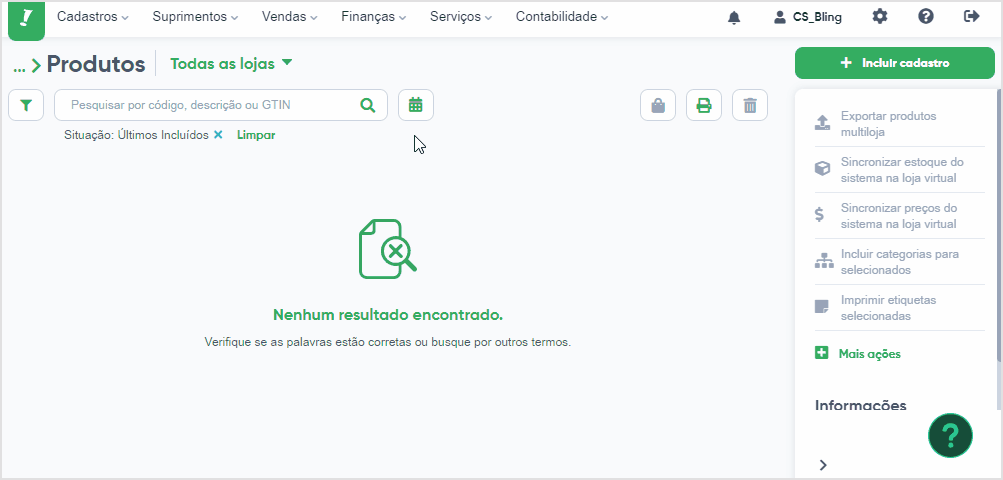Click Exportar produtos multiloja

[x=888, y=124]
